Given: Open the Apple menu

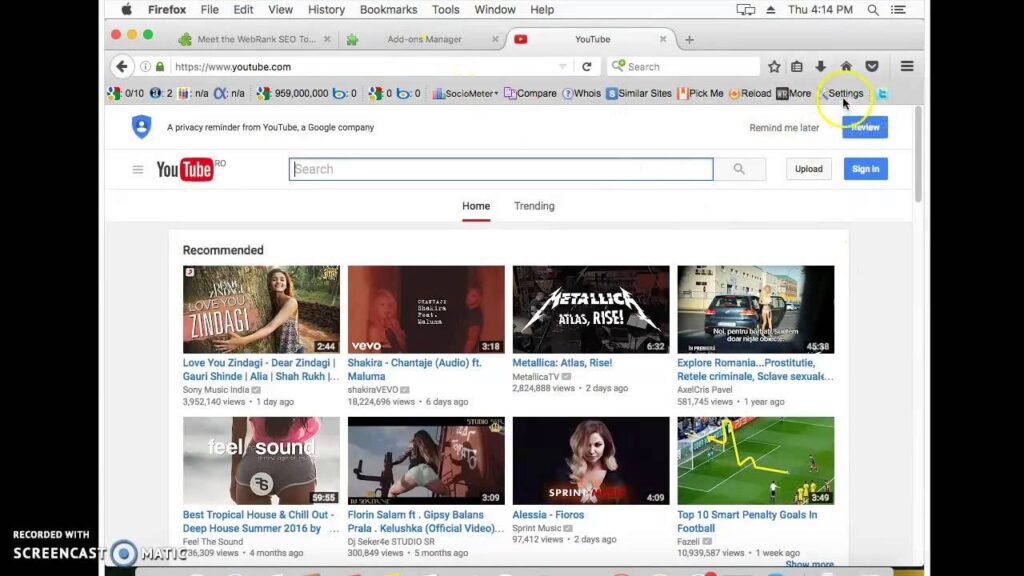Looking at the screenshot, I should coord(127,10).
